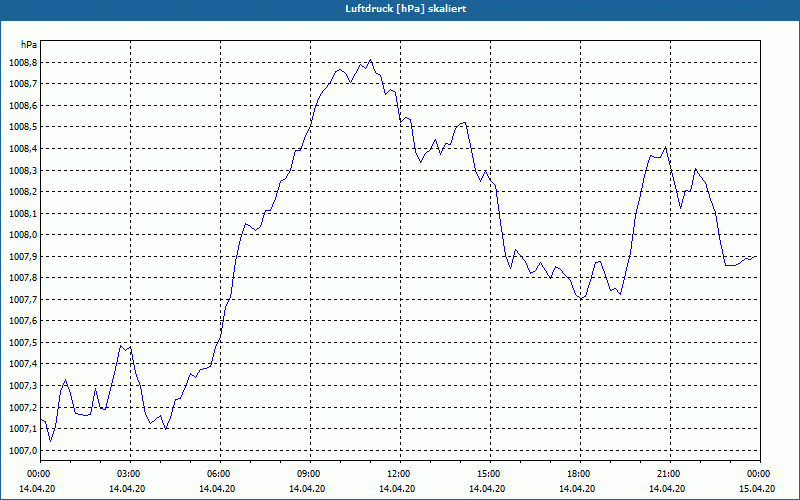The width and height of the screenshot is (800, 500).
Task: Click the 14.04.20 date under 21:00
Action: coord(667,489)
